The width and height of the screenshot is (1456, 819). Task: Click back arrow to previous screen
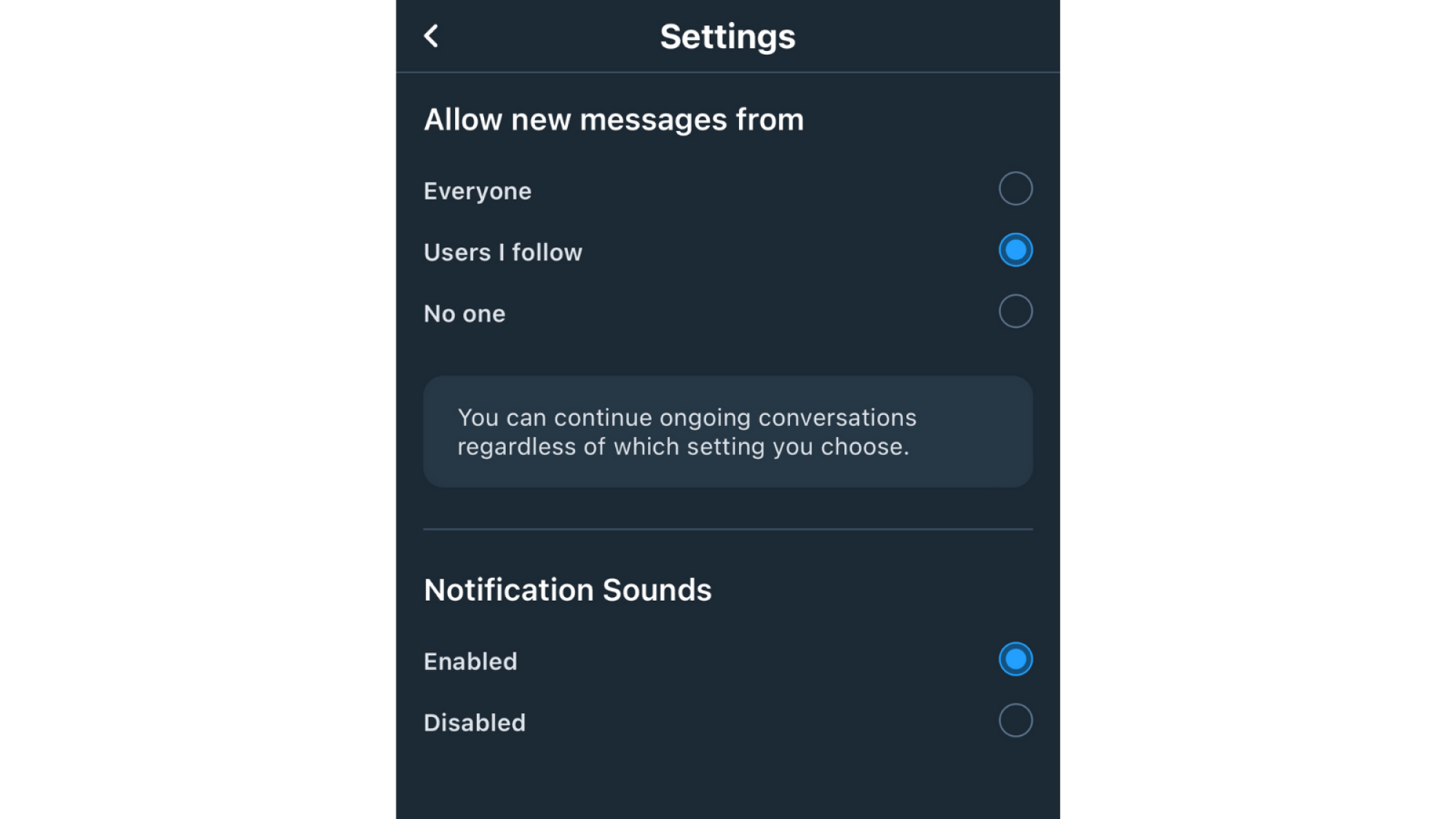point(430,36)
